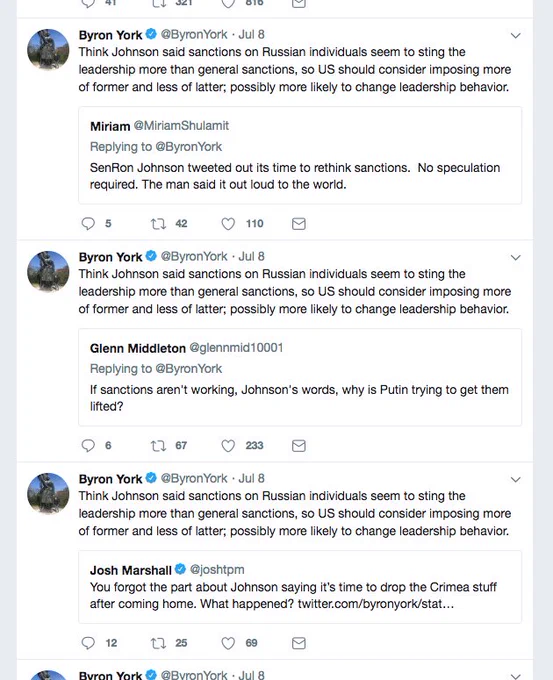The image size is (553, 680).
Task: Reply to the tweet quoting Glenn Middleton
Action: pos(88,446)
